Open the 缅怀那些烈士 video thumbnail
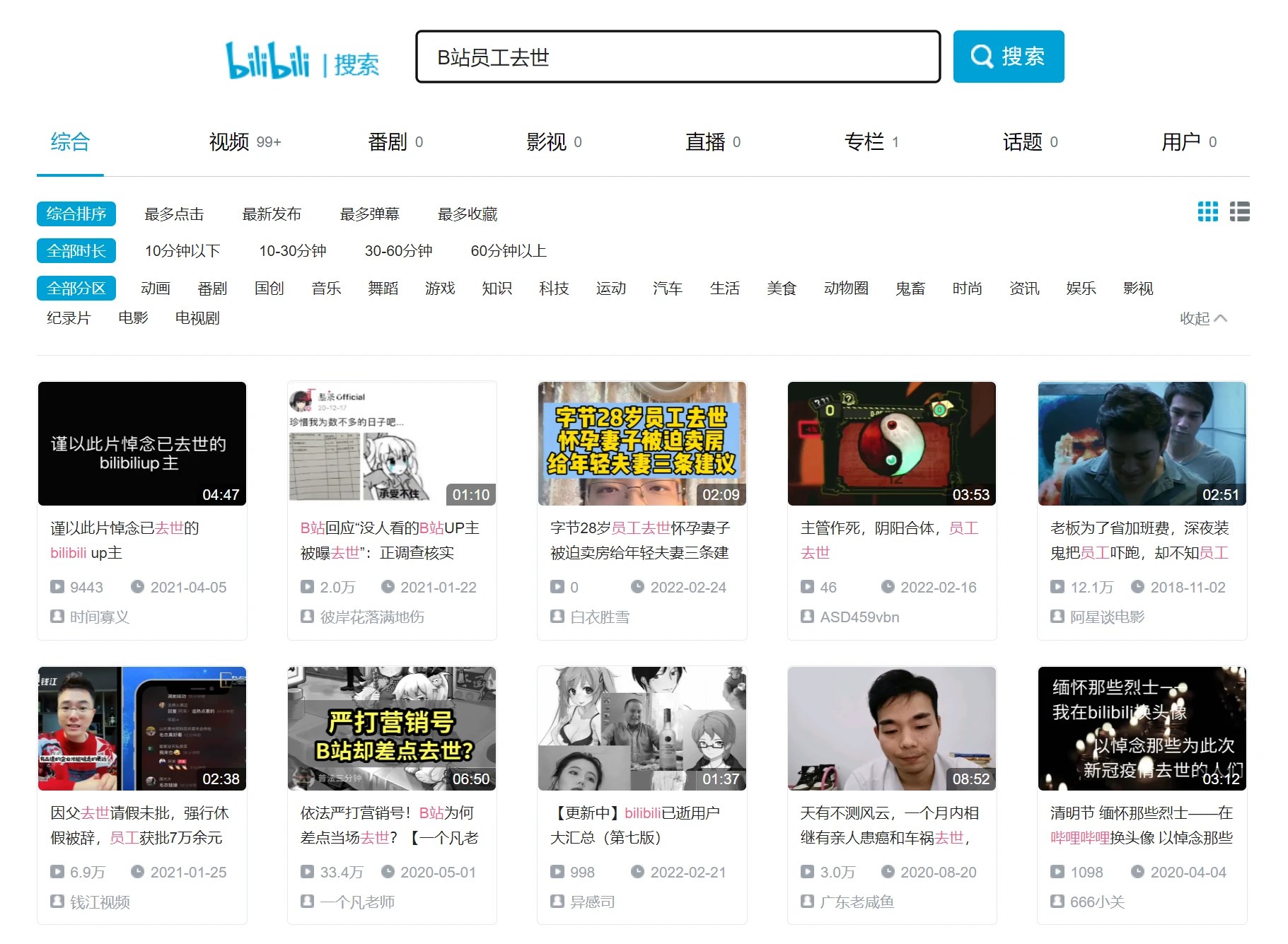 pos(1142,728)
